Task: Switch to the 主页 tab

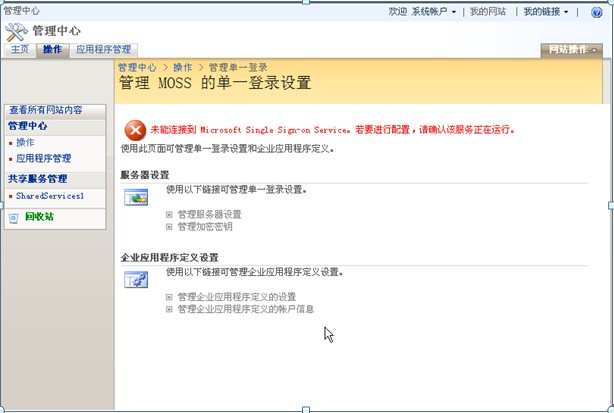Action: [x=20, y=50]
